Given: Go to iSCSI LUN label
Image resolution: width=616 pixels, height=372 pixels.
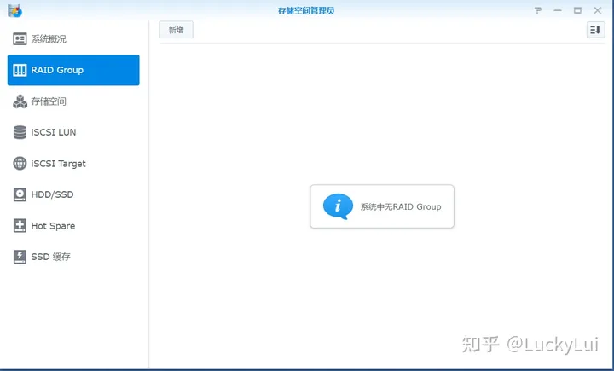Looking at the screenshot, I should (54, 132).
